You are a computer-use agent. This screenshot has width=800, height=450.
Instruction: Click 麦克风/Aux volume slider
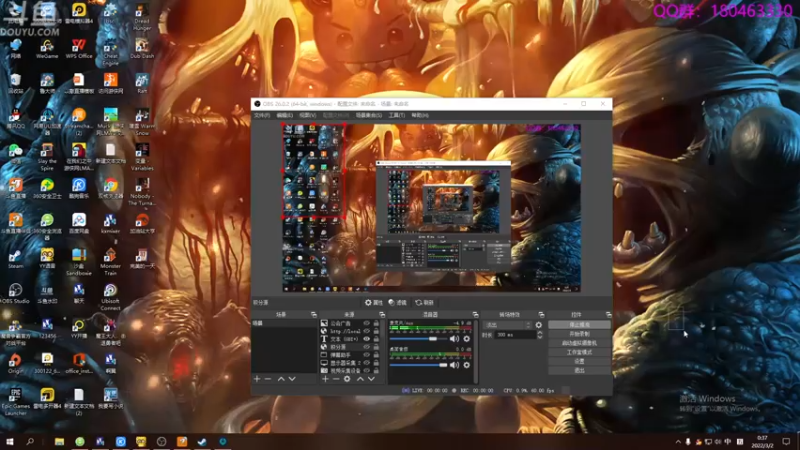click(x=418, y=339)
